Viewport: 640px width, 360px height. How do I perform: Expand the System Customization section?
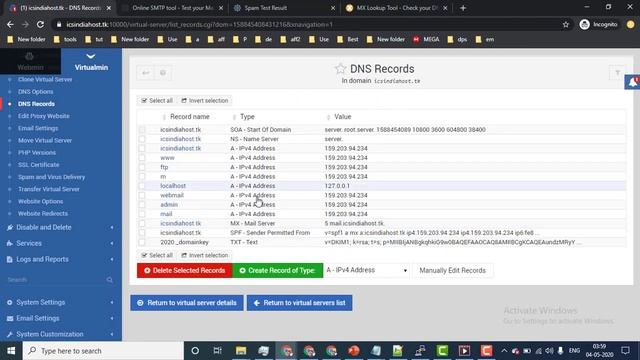point(61,334)
